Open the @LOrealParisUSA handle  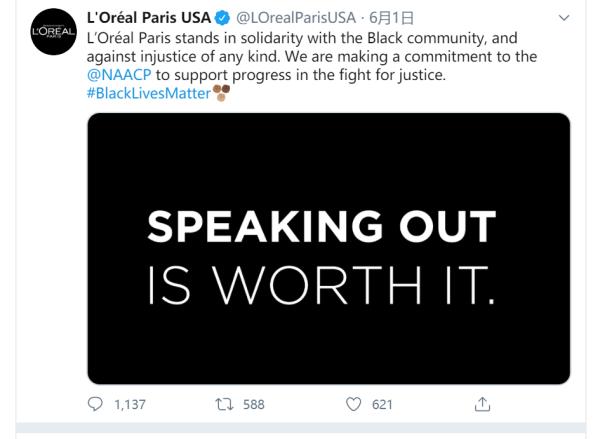point(296,18)
